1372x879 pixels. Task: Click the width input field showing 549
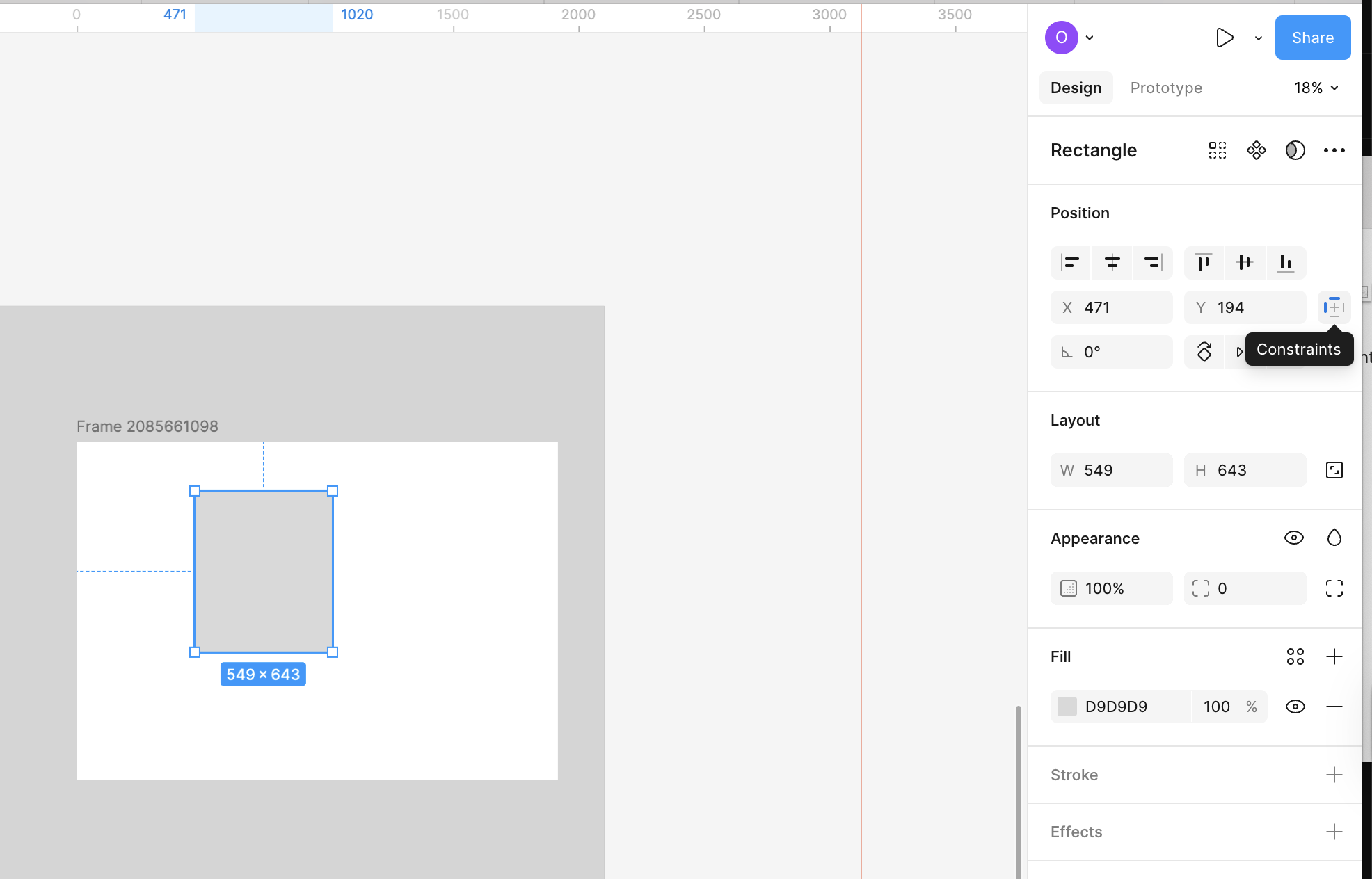point(1120,470)
